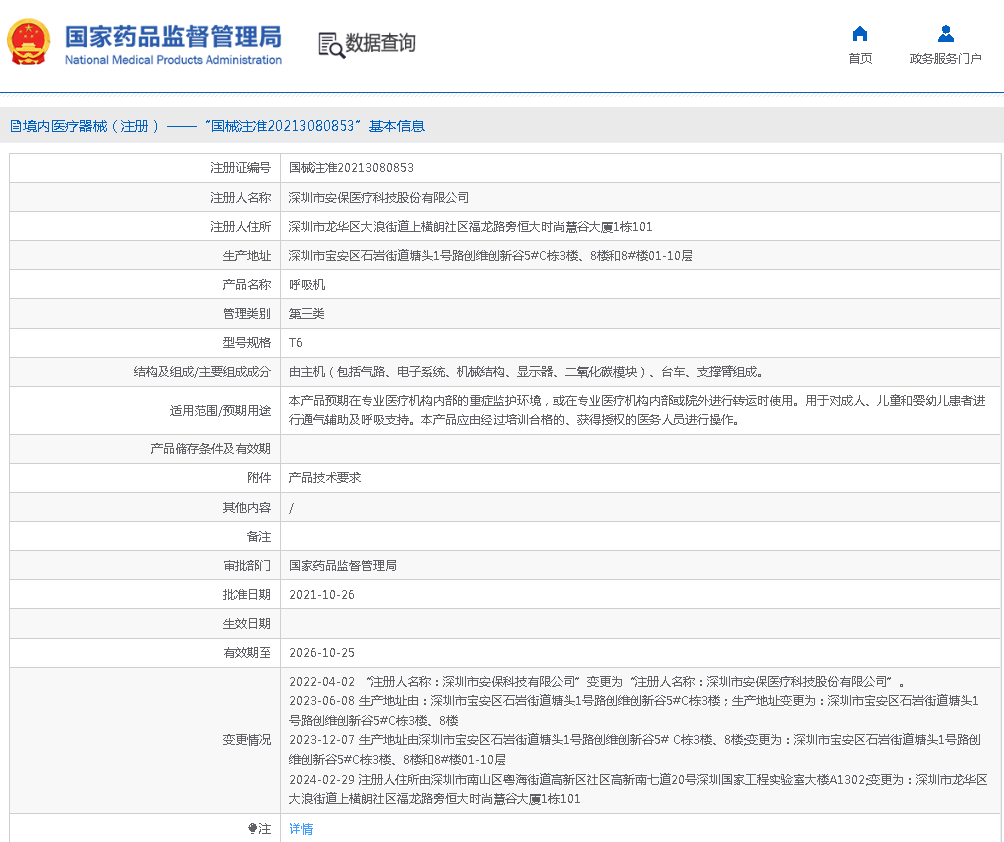
Task: Open the 政务服务门户 text link
Action: tap(945, 59)
